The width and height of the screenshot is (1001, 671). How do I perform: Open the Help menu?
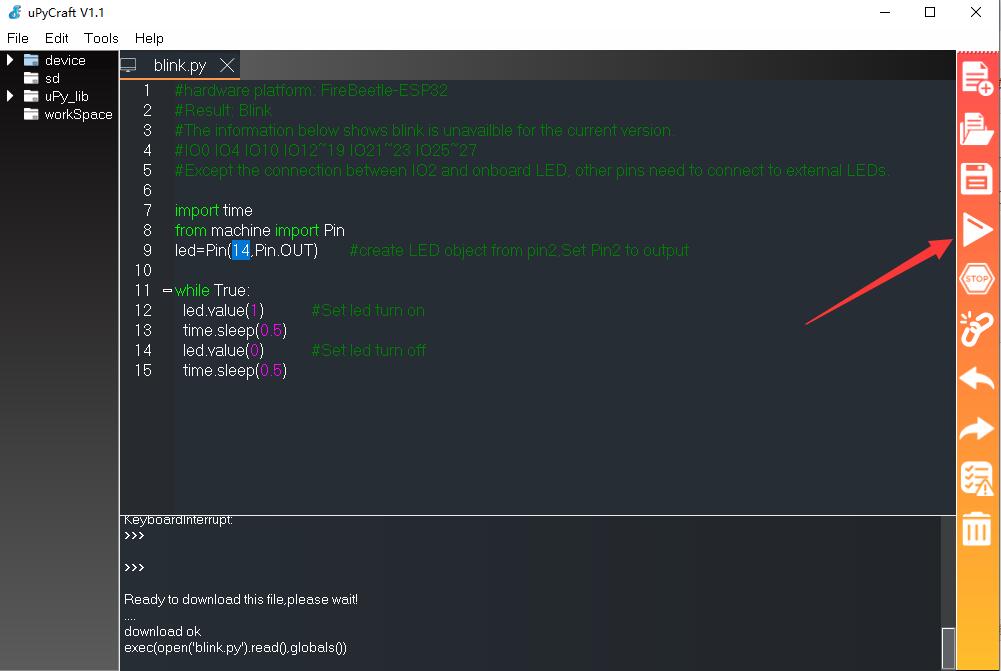pyautogui.click(x=149, y=38)
